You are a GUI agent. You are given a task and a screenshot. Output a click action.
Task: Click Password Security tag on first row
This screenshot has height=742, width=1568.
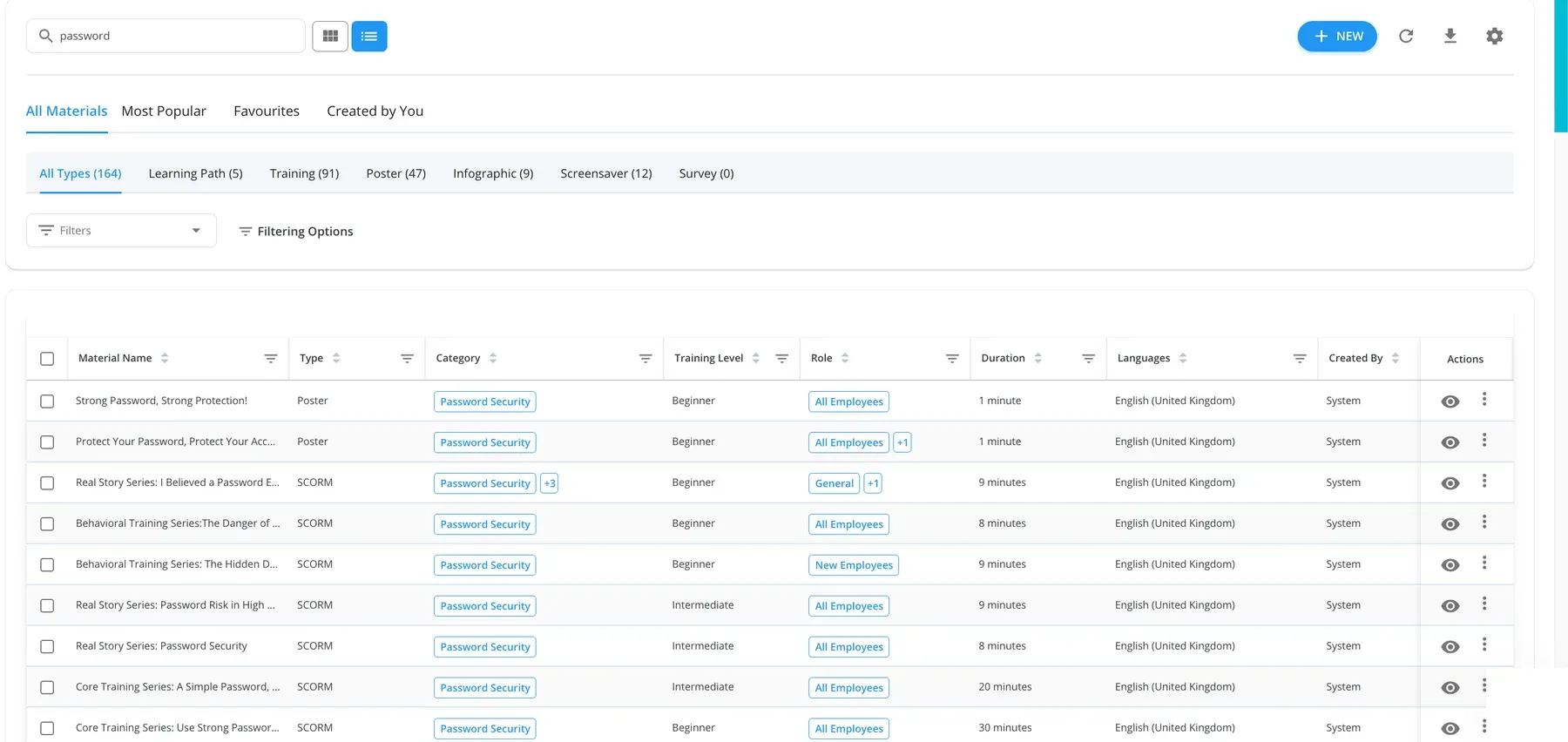pos(485,401)
